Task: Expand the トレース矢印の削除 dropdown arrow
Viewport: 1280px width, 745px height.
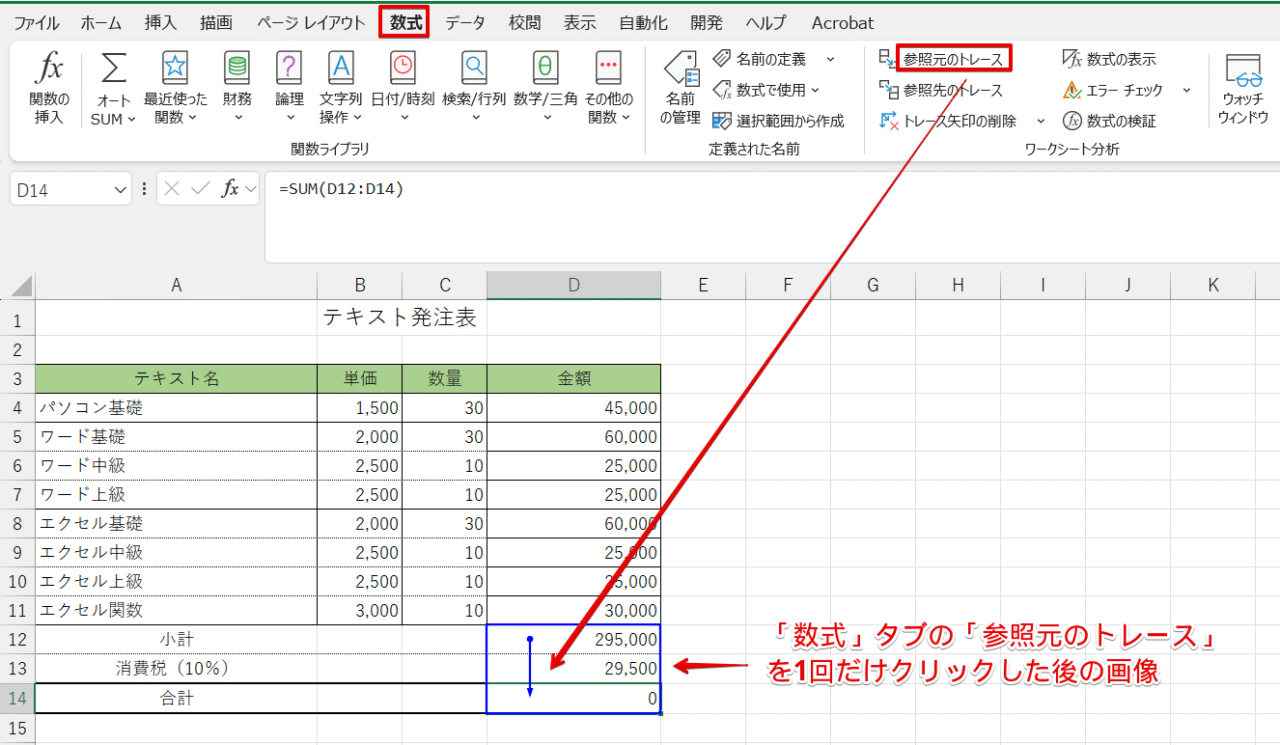Action: point(1040,121)
